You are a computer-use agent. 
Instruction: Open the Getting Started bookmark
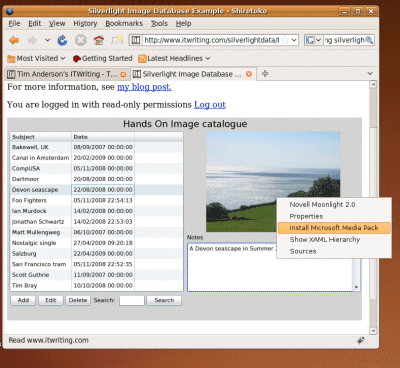[x=102, y=58]
